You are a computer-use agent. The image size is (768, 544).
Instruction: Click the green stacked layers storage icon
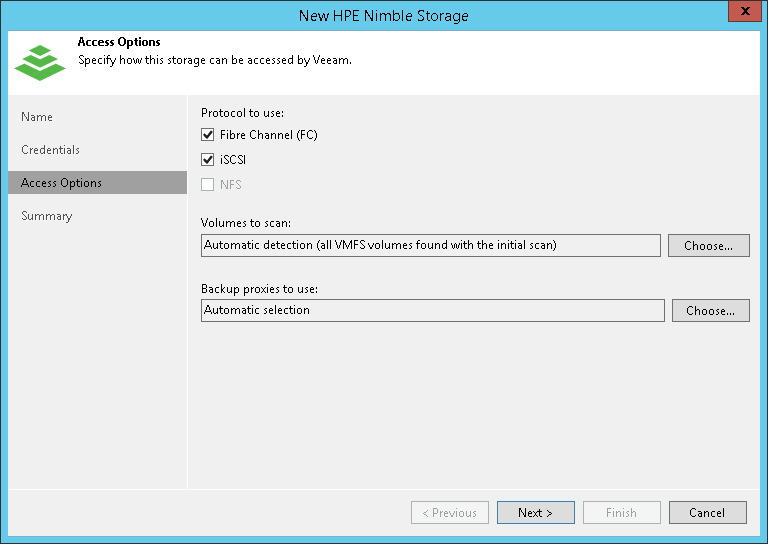point(39,61)
